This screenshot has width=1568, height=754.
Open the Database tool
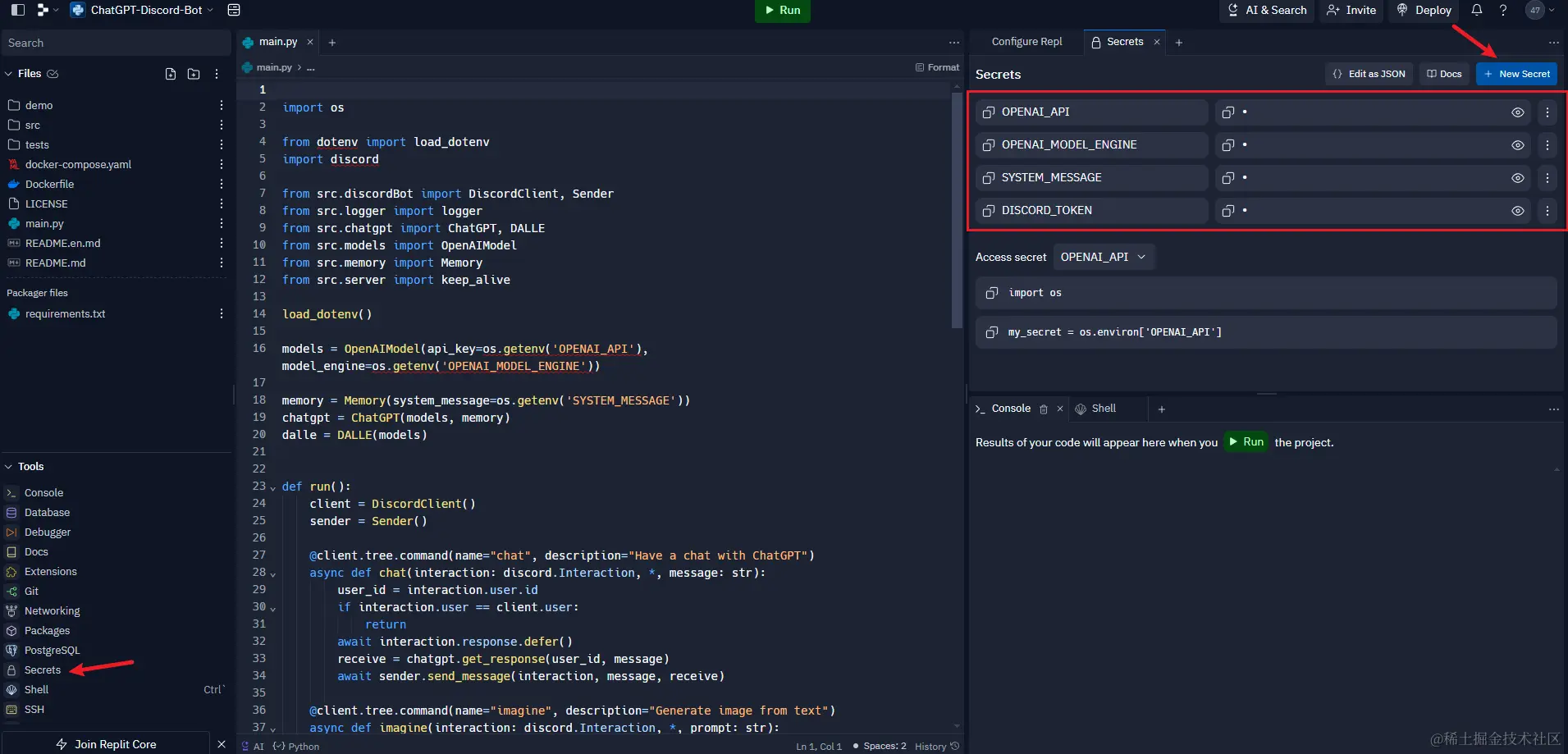pyautogui.click(x=47, y=512)
